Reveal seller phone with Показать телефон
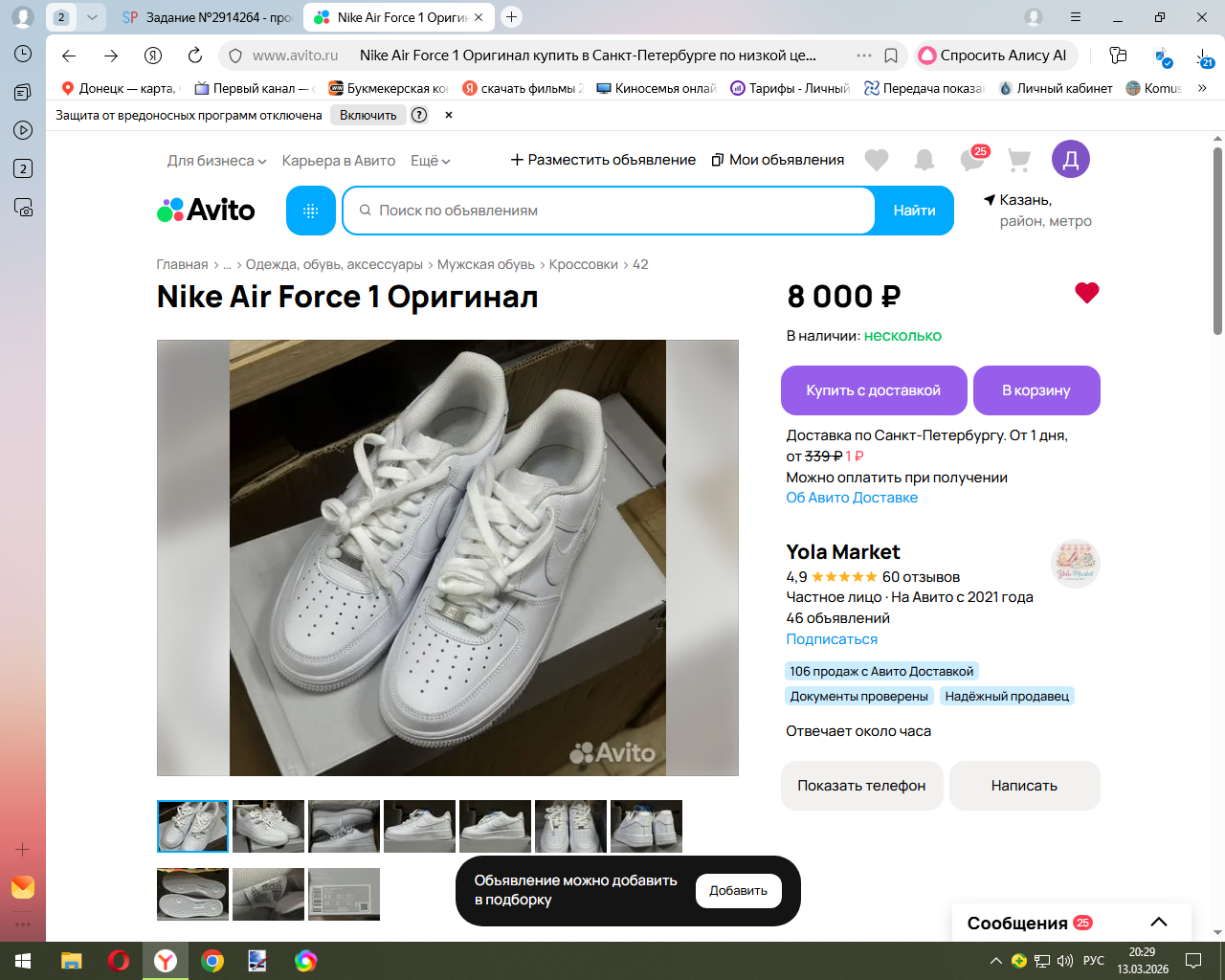1225x980 pixels. pos(861,786)
